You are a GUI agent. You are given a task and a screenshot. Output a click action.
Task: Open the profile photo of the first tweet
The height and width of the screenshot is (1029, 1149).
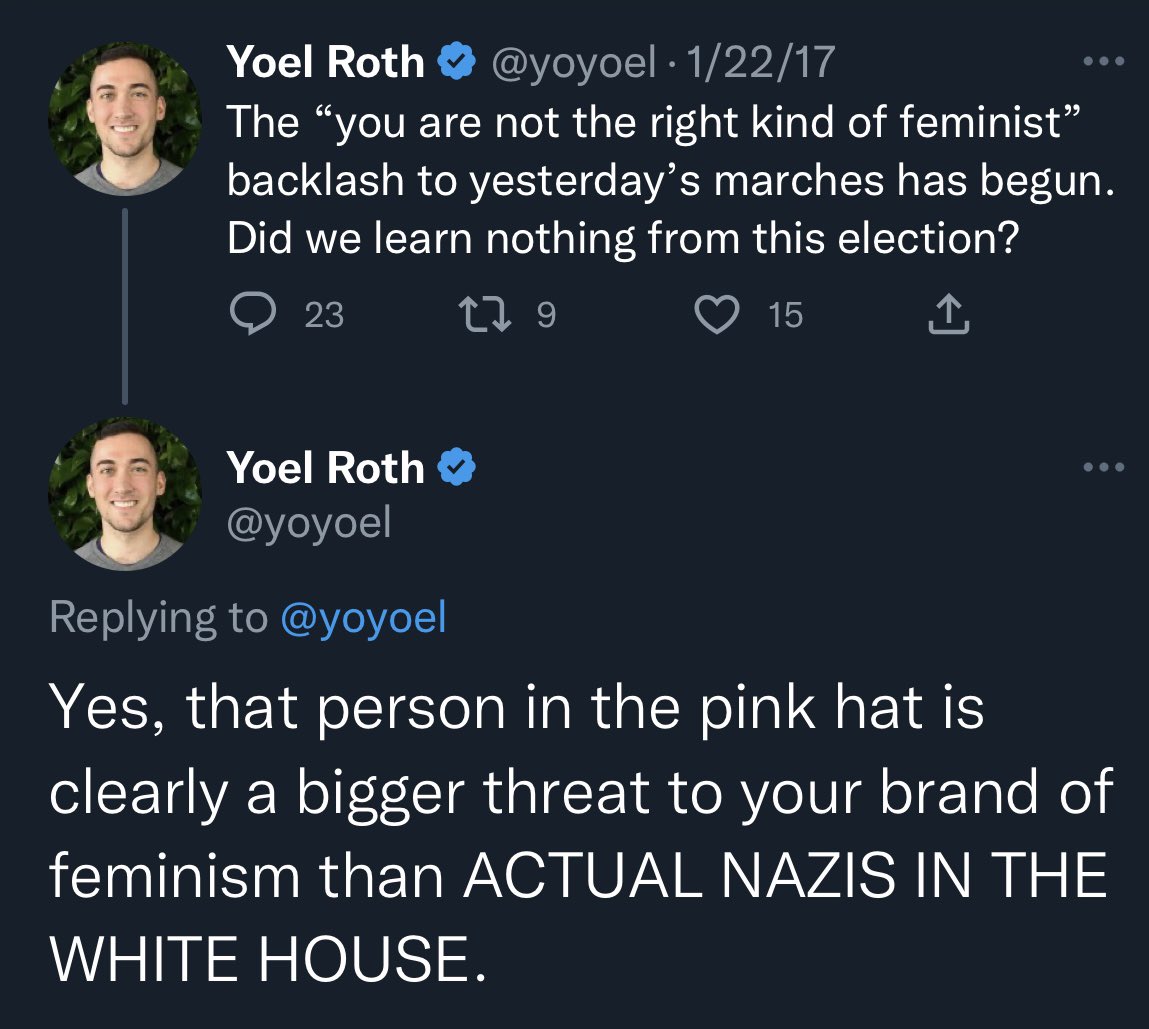pyautogui.click(x=125, y=119)
